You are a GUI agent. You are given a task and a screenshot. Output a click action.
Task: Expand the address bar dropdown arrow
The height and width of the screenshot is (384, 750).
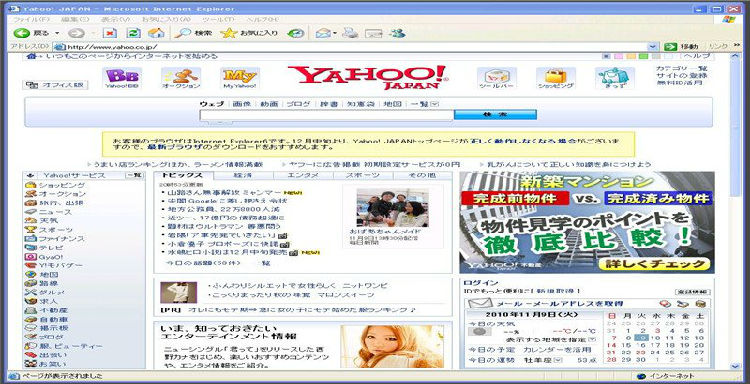pyautogui.click(x=652, y=46)
